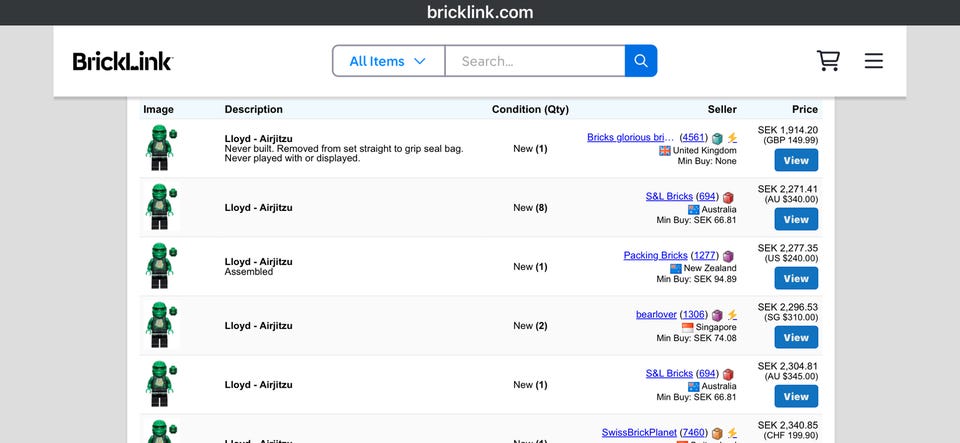Click the teal store cube icon beside Bricks glorious

point(717,138)
